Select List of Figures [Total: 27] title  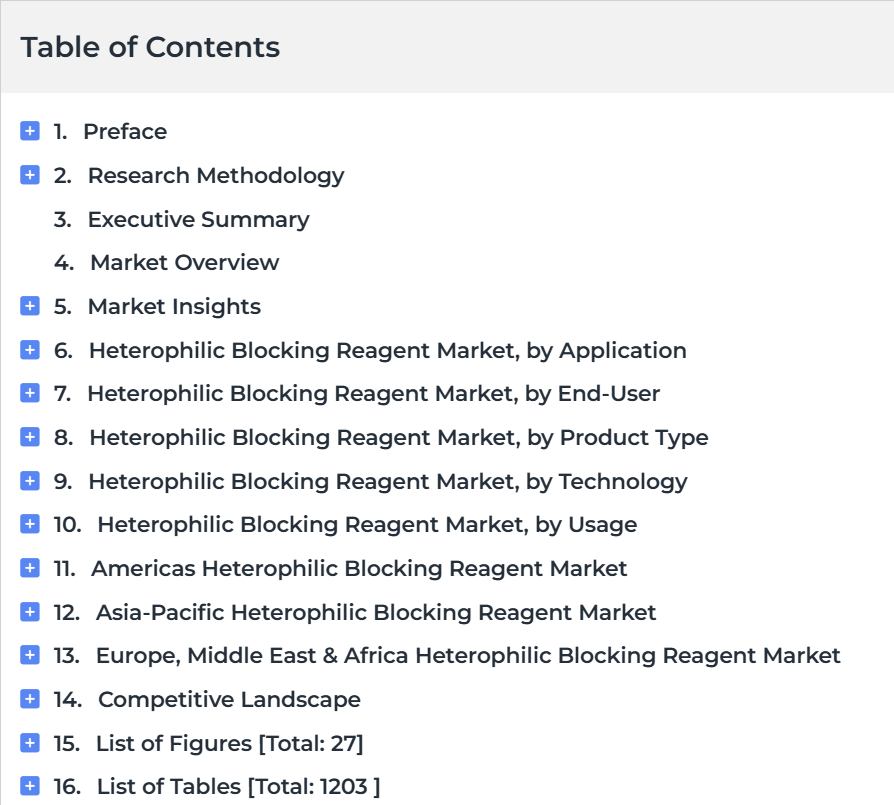click(229, 743)
